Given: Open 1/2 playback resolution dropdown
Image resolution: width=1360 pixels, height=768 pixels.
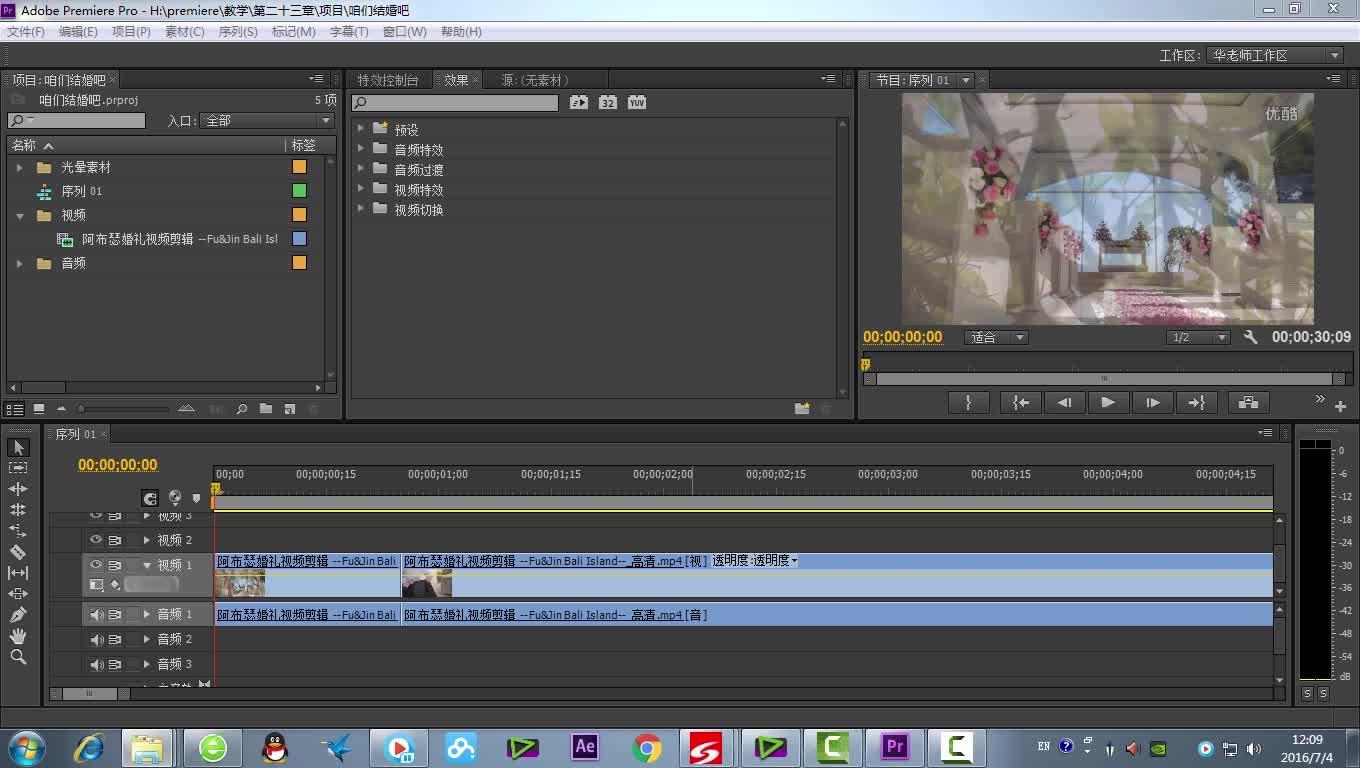Looking at the screenshot, I should [x=1197, y=337].
